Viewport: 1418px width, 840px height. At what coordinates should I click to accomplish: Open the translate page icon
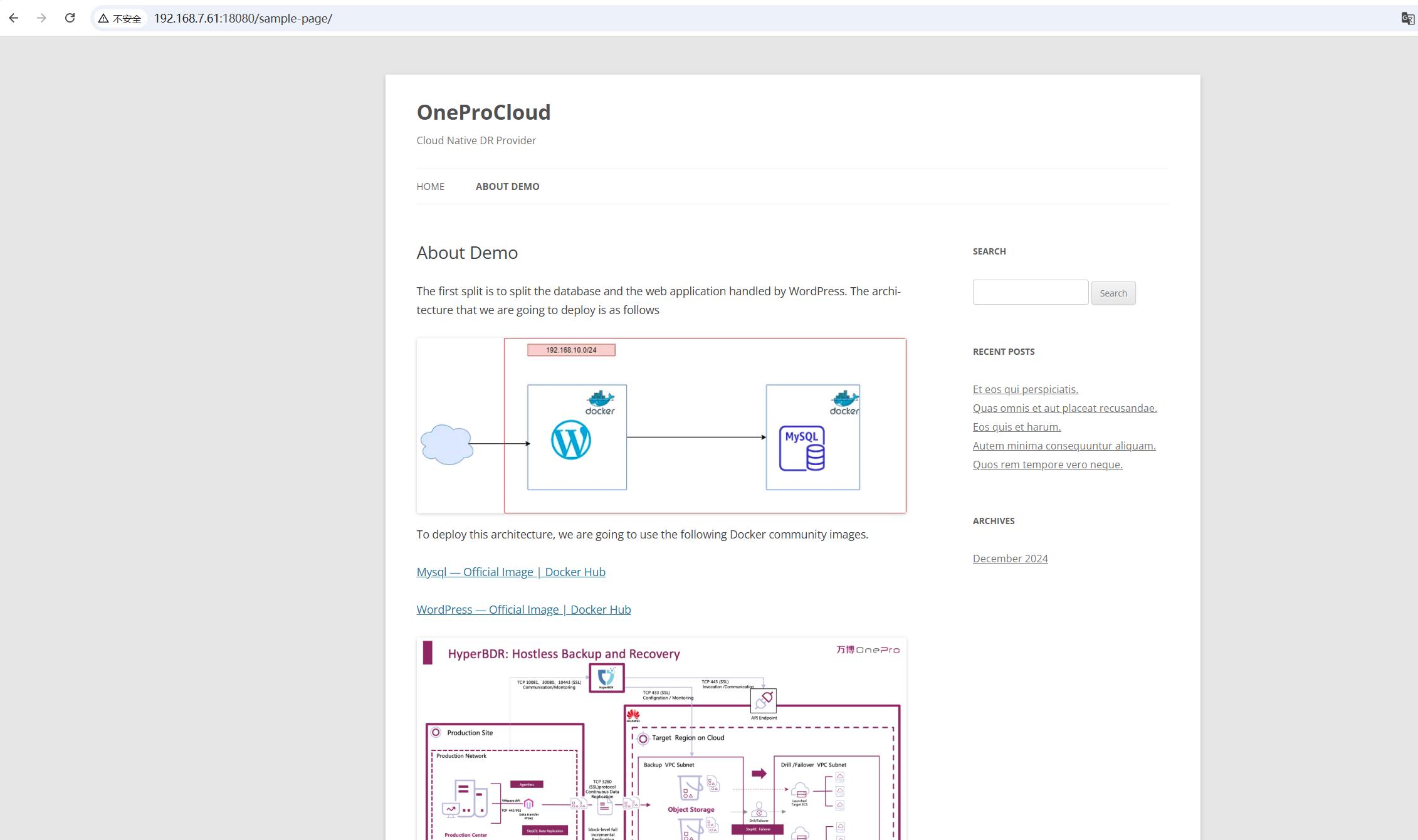click(x=1407, y=18)
